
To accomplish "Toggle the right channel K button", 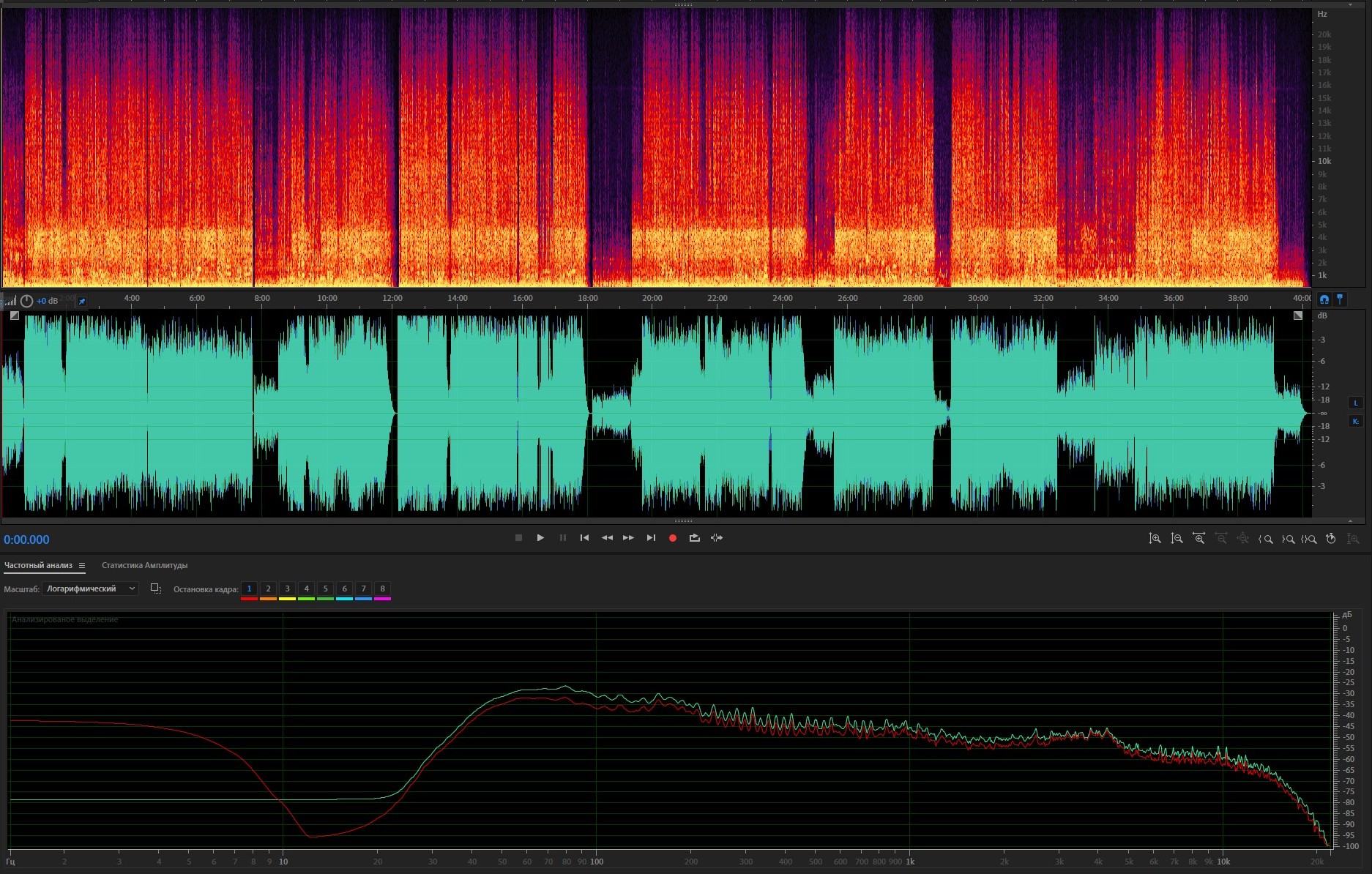I will 1355,421.
